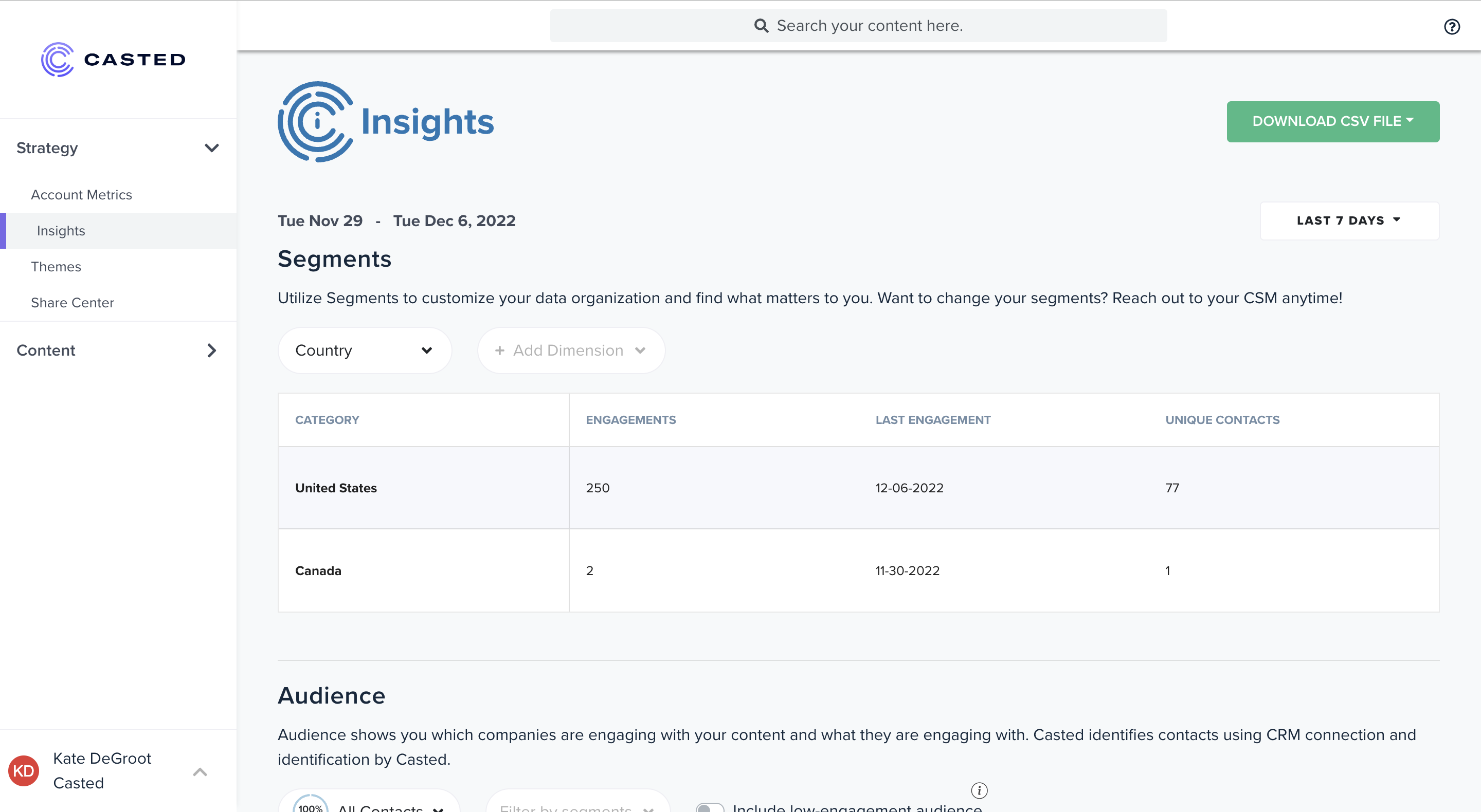Click the Tue Nov 29 start date
The height and width of the screenshot is (812, 1481).
tap(320, 222)
